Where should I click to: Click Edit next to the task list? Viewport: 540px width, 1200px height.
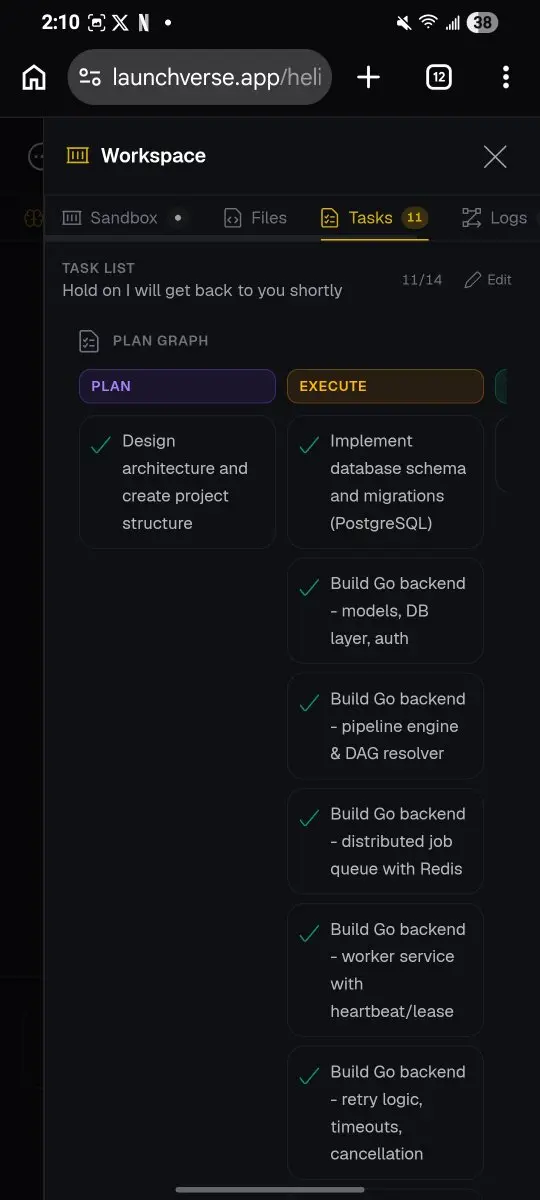click(x=488, y=280)
